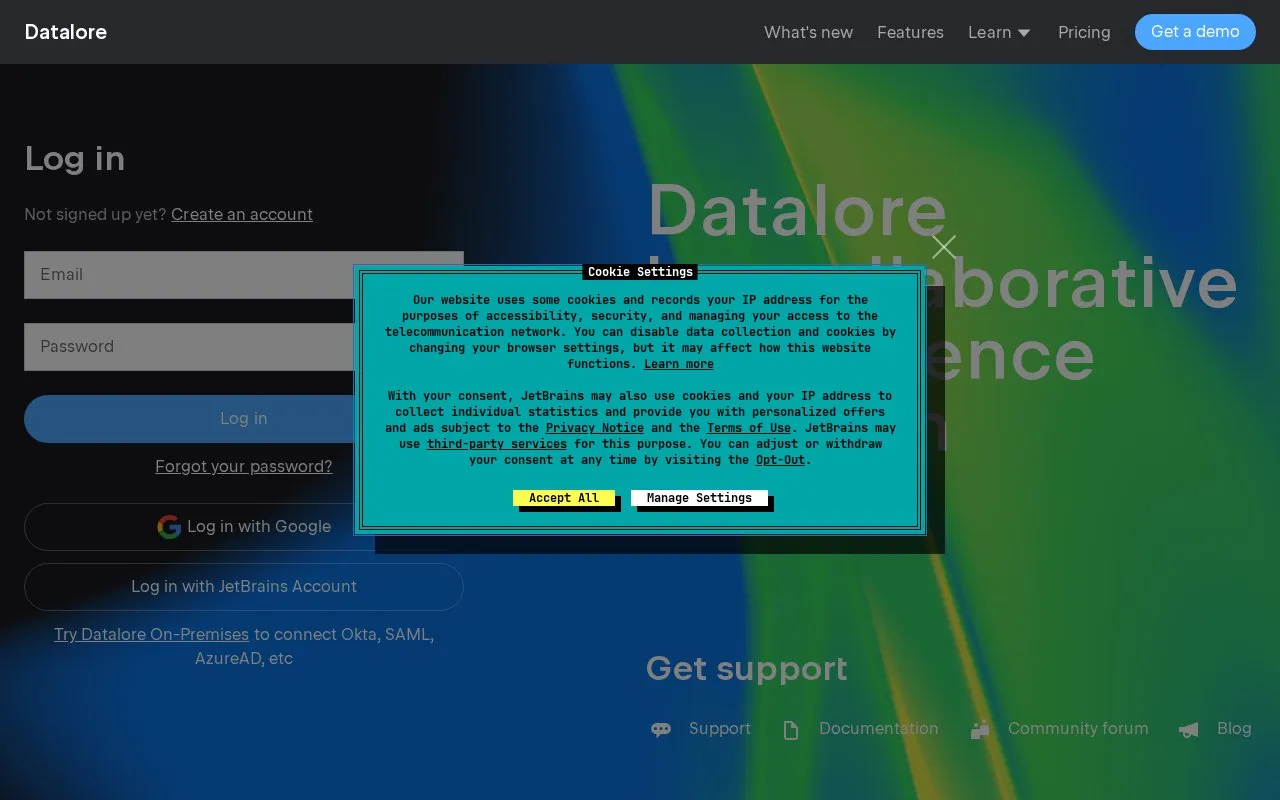Viewport: 1280px width, 800px height.
Task: Open the Blog link
Action: [x=1234, y=728]
